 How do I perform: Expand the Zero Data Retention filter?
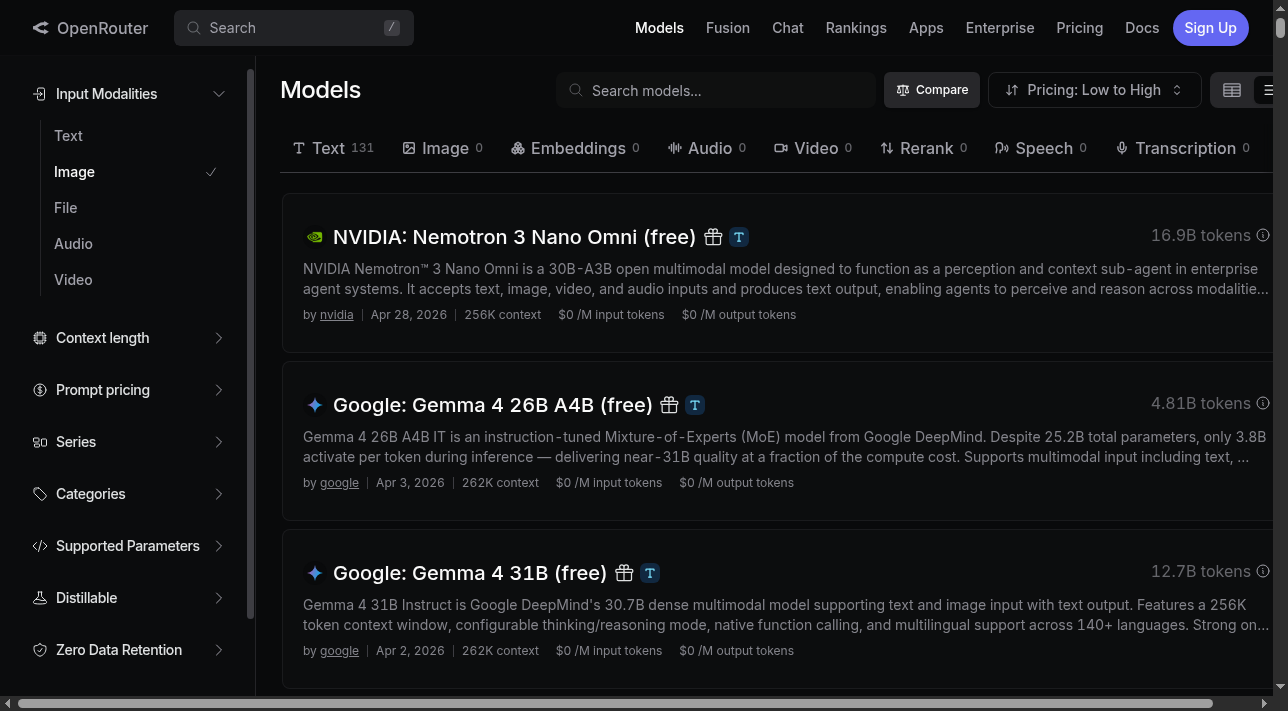tap(129, 650)
